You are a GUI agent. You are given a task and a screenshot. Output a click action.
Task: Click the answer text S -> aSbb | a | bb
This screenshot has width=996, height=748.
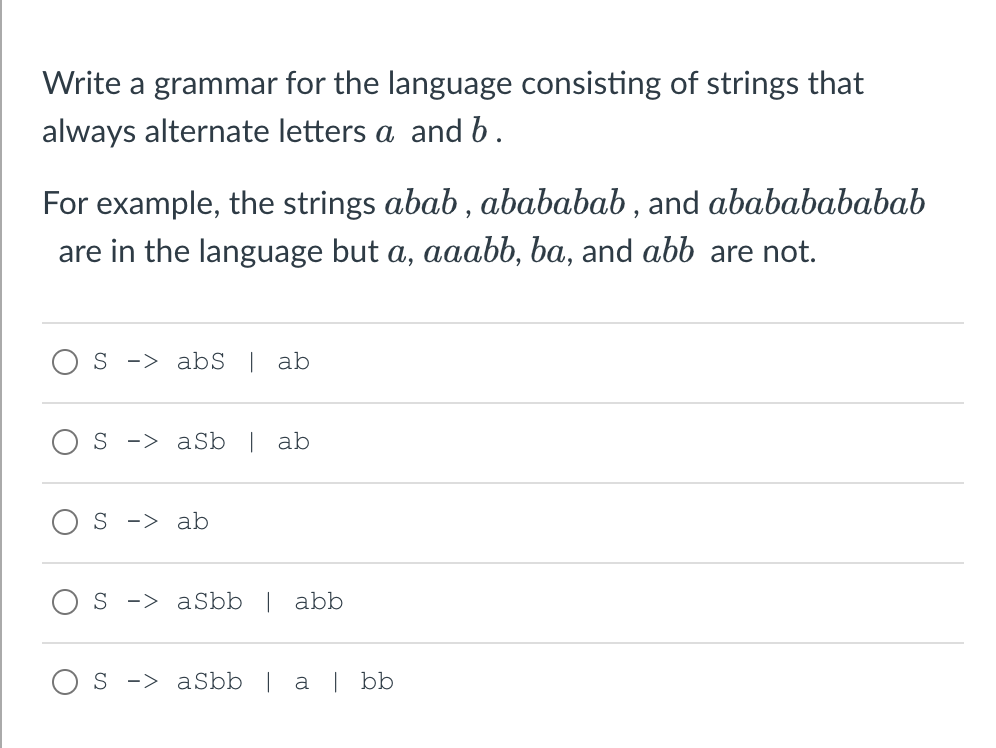click(x=243, y=681)
